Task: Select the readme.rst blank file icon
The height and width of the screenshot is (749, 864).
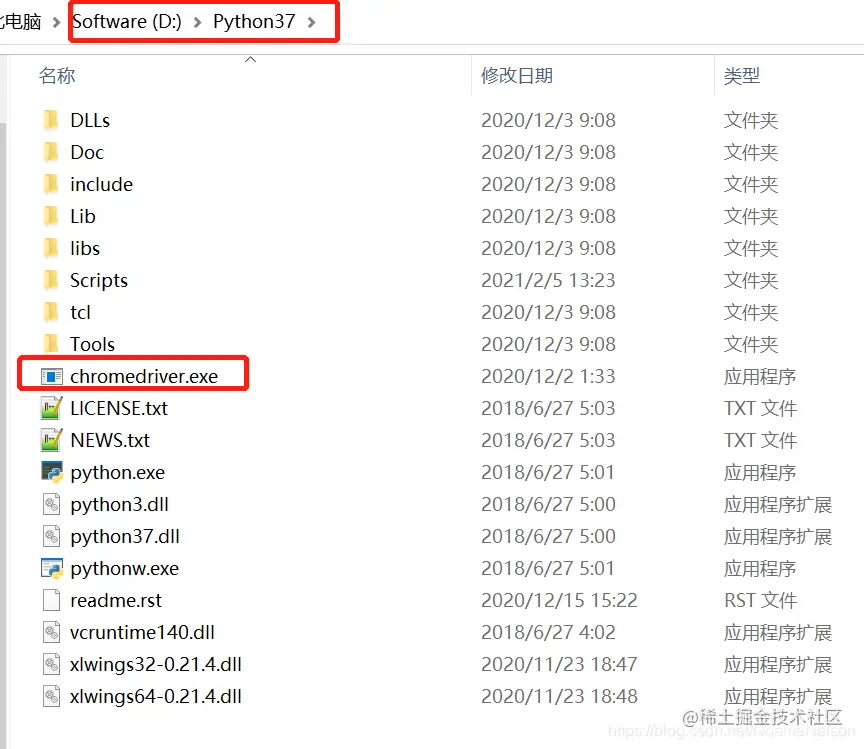Action: tap(51, 600)
